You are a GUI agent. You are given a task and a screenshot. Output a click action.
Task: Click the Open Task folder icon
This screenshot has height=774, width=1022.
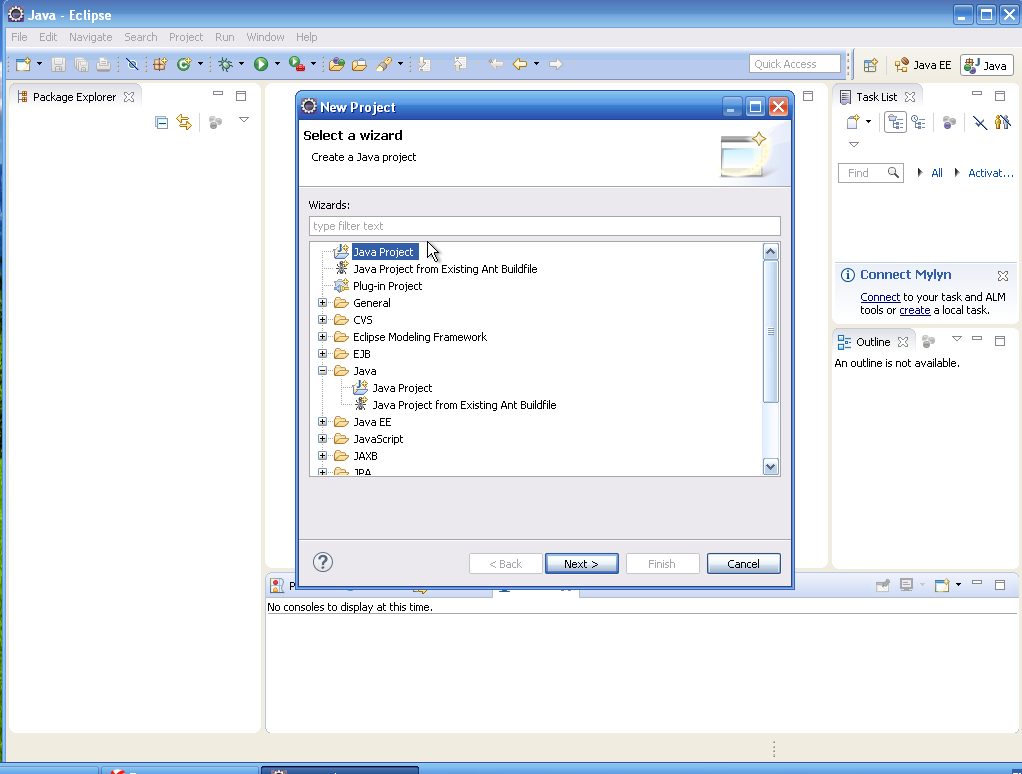click(x=359, y=64)
